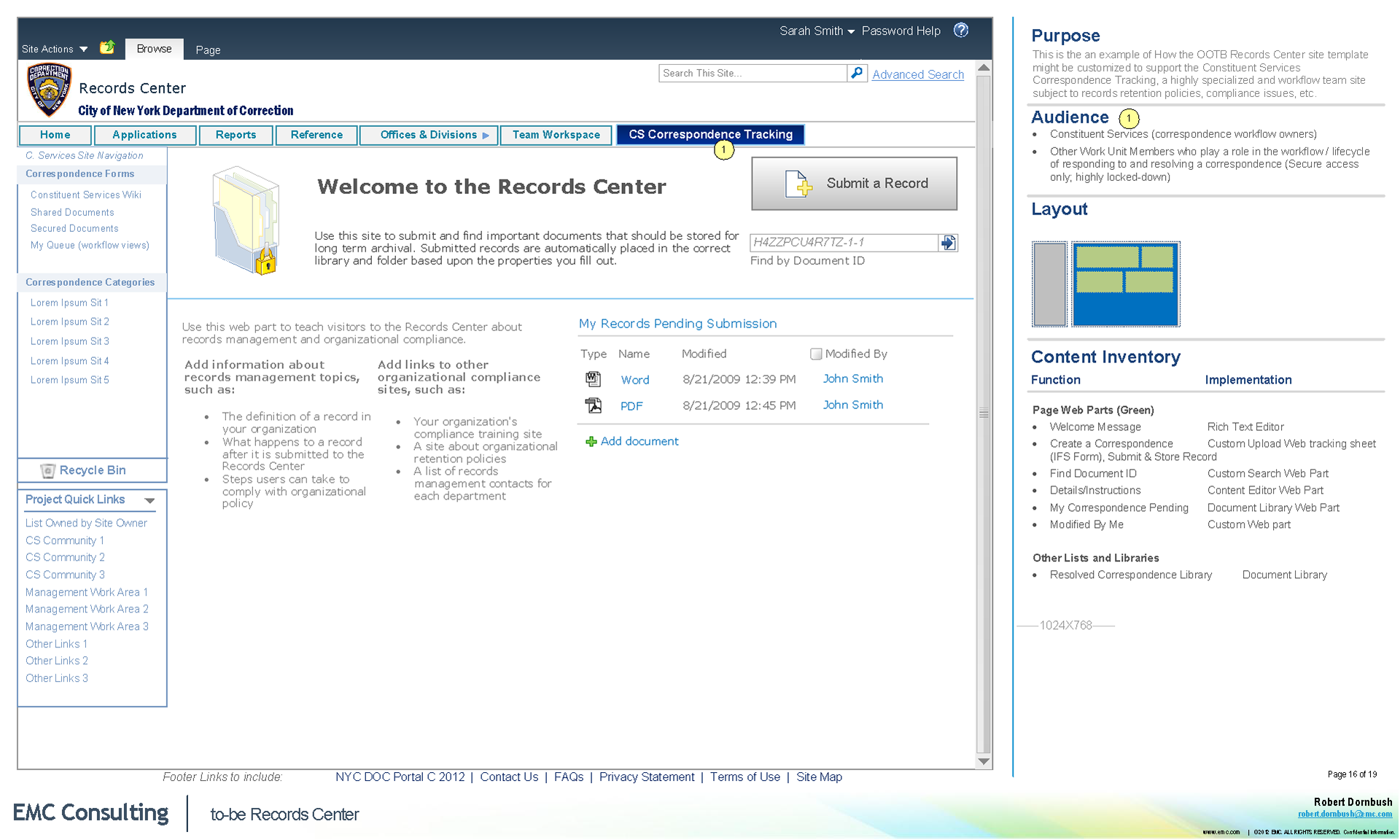1400x840 pixels.
Task: Click into the Search This Site field
Action: click(x=752, y=73)
